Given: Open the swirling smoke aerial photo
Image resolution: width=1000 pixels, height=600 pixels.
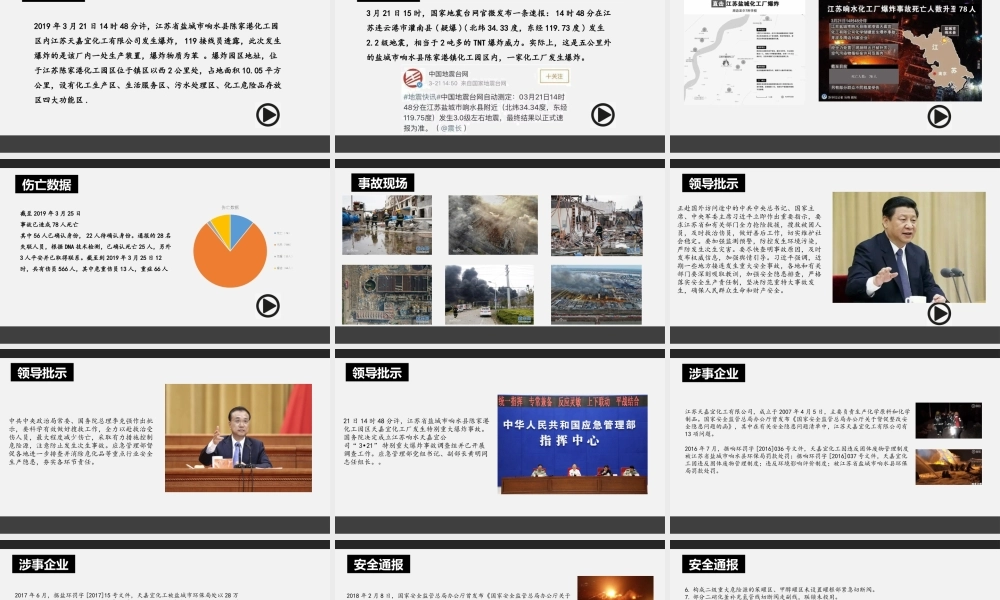Looking at the screenshot, I should click(493, 225).
